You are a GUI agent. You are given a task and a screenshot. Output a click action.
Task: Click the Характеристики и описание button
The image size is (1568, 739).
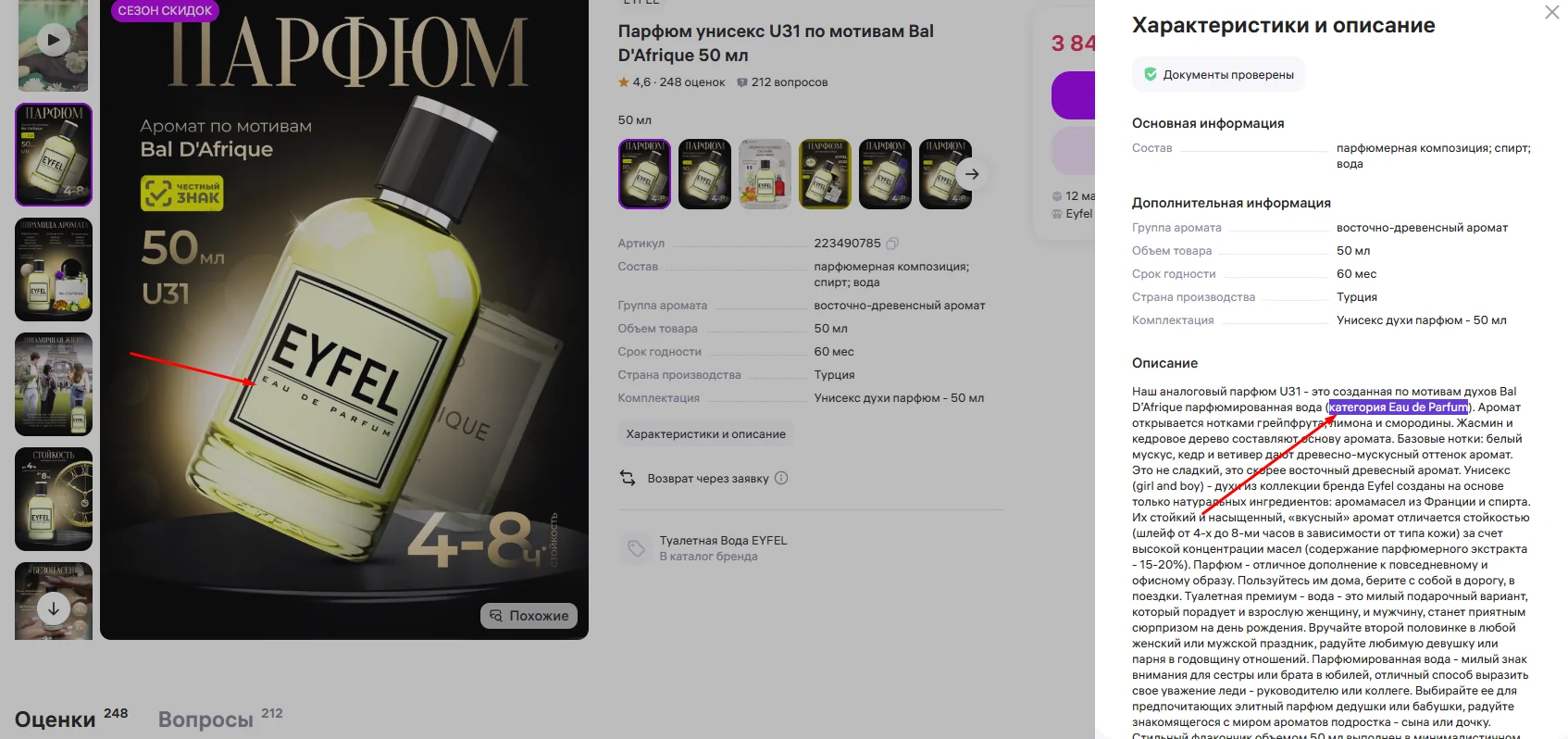[x=705, y=433]
